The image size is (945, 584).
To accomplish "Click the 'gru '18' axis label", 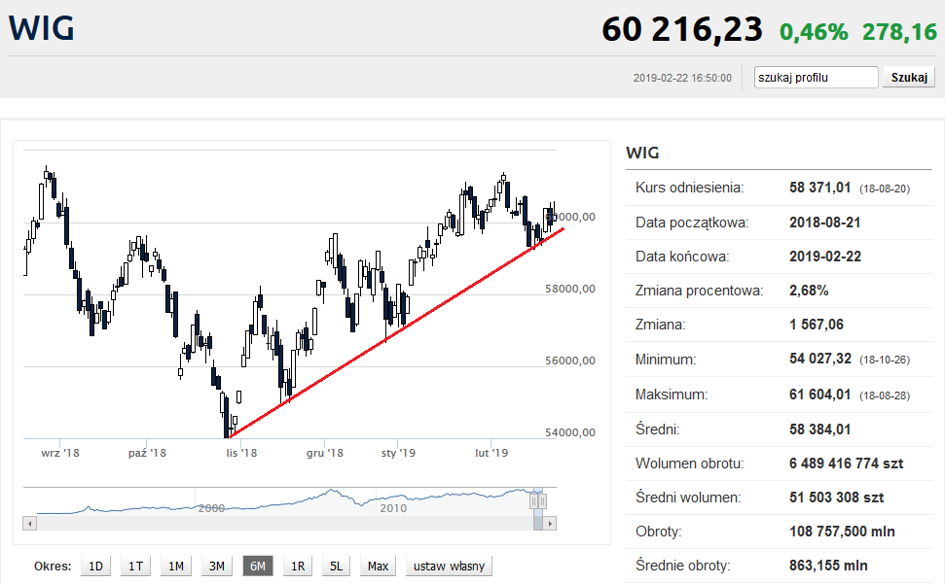I will (325, 453).
